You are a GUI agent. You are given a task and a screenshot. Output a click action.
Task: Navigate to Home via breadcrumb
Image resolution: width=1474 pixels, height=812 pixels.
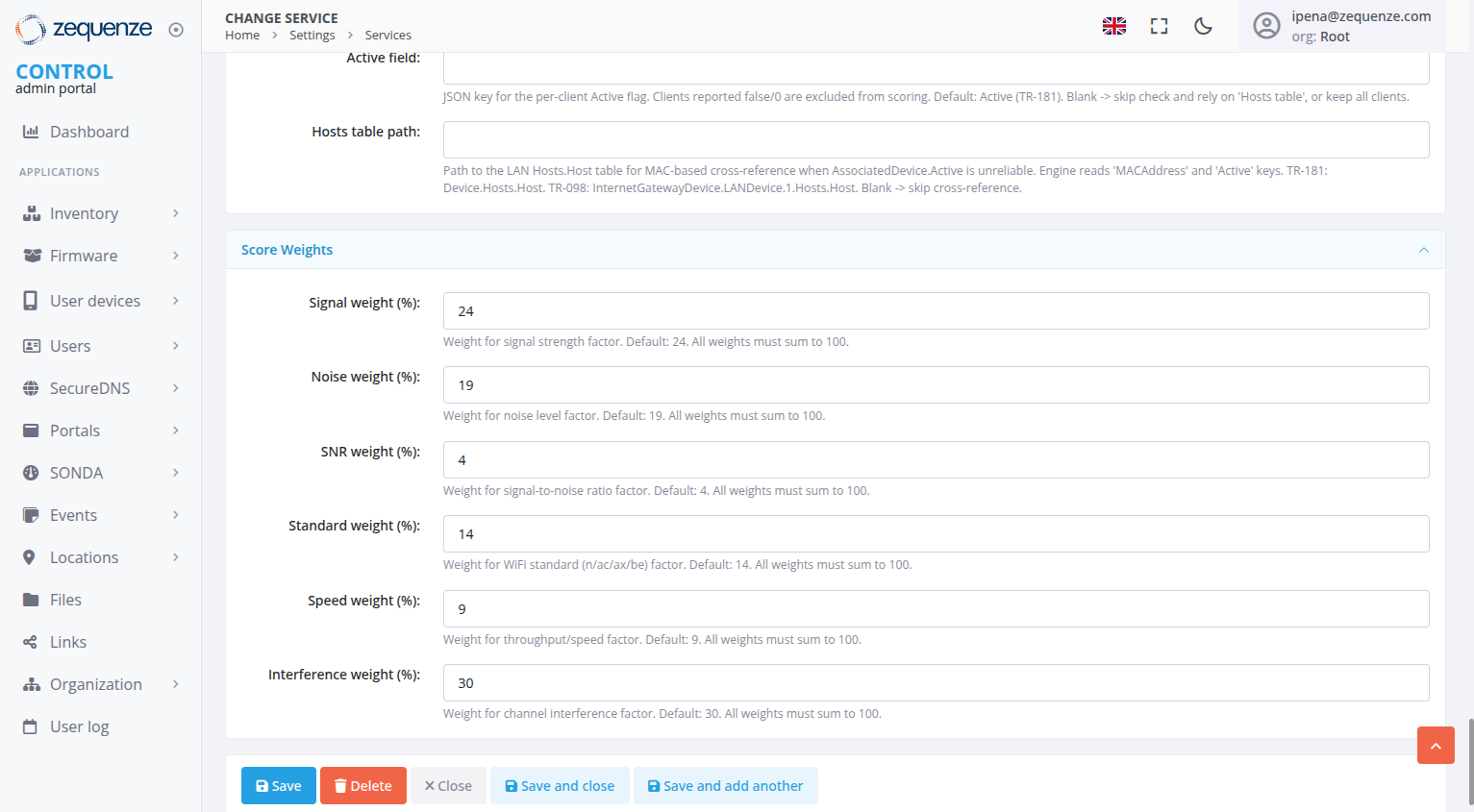click(x=241, y=35)
